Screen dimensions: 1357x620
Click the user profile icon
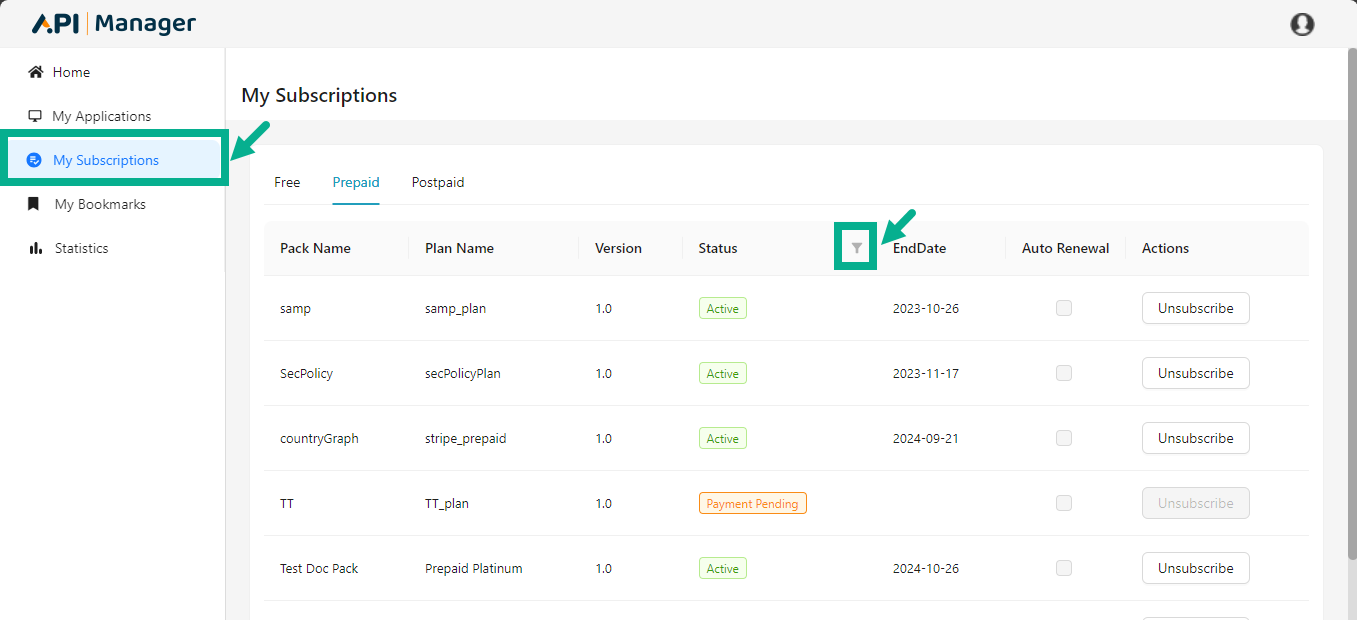click(1302, 23)
